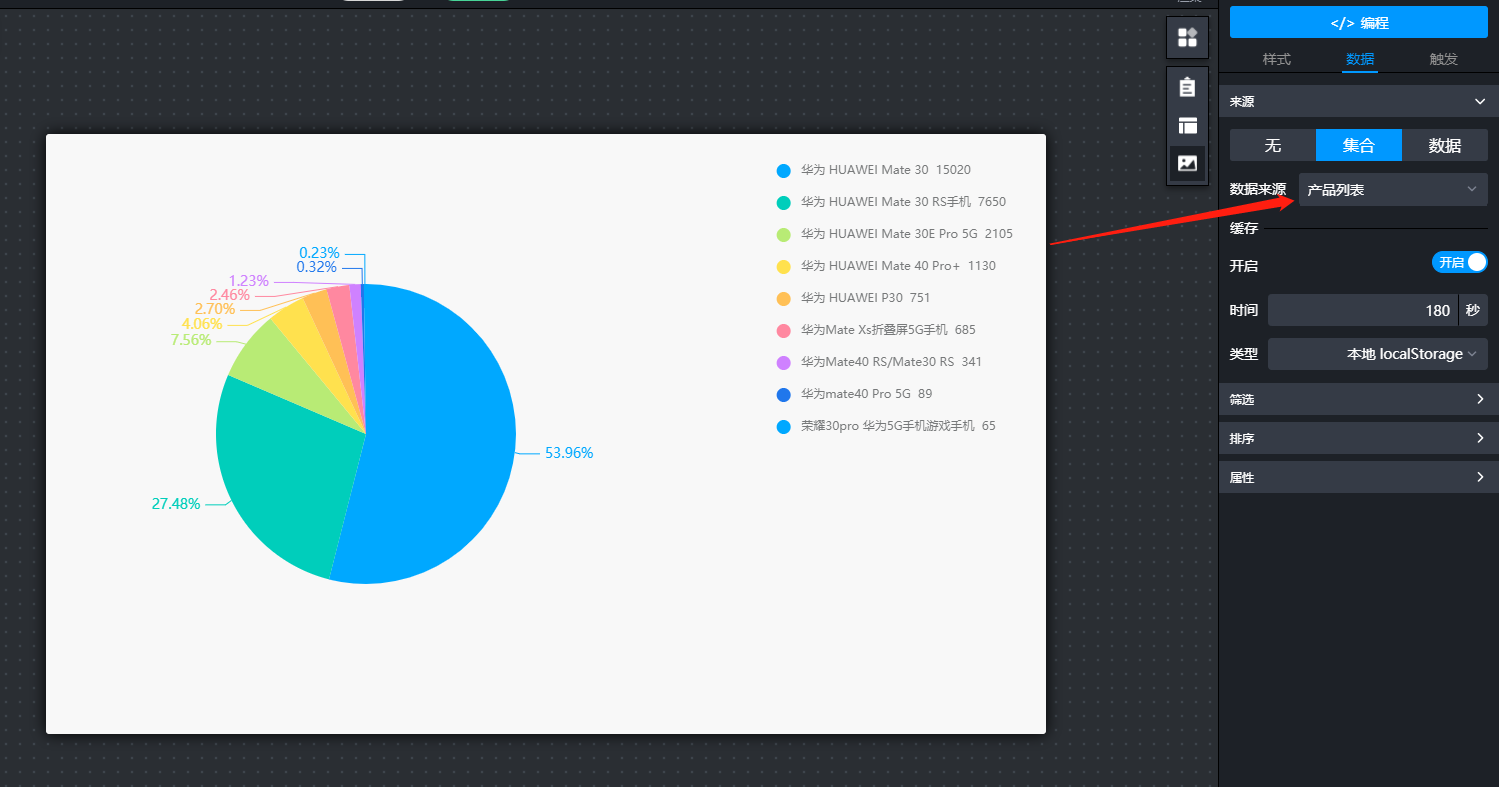
Task: Toggle legend item 华为Mate Xs折叠屏5G手机
Action: tap(876, 330)
